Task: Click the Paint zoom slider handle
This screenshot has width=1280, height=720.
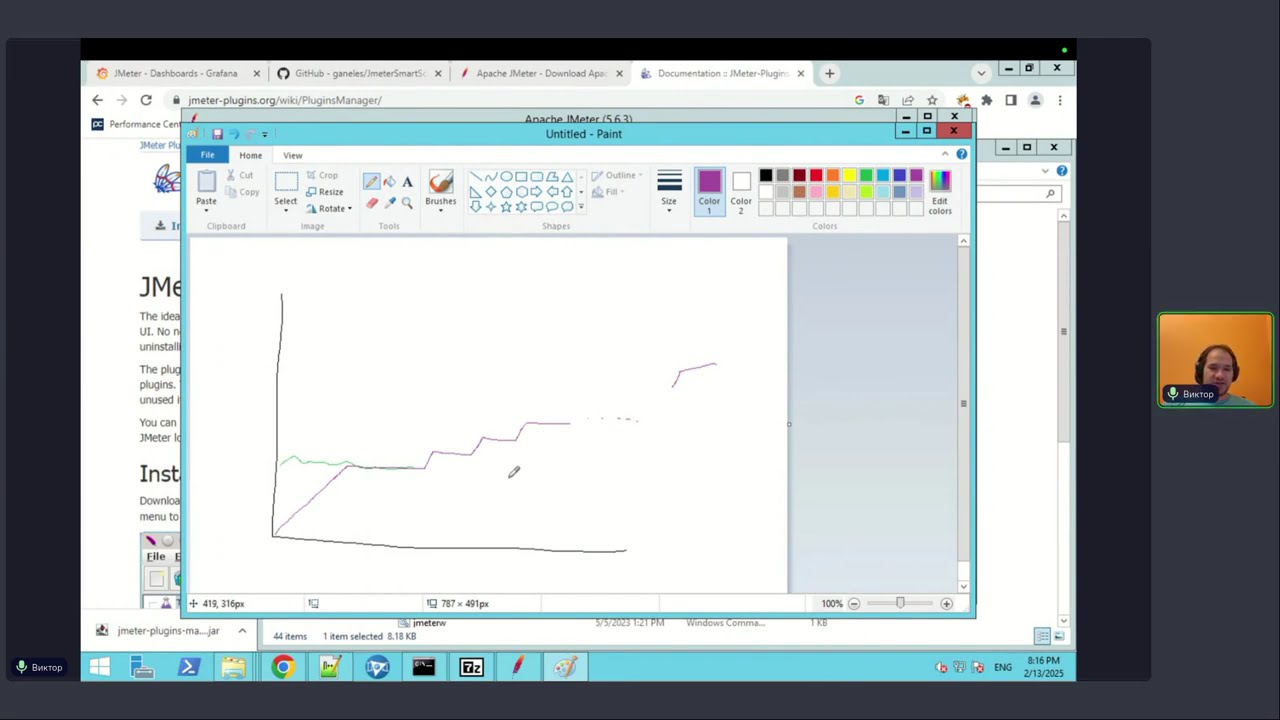Action: pyautogui.click(x=900, y=603)
